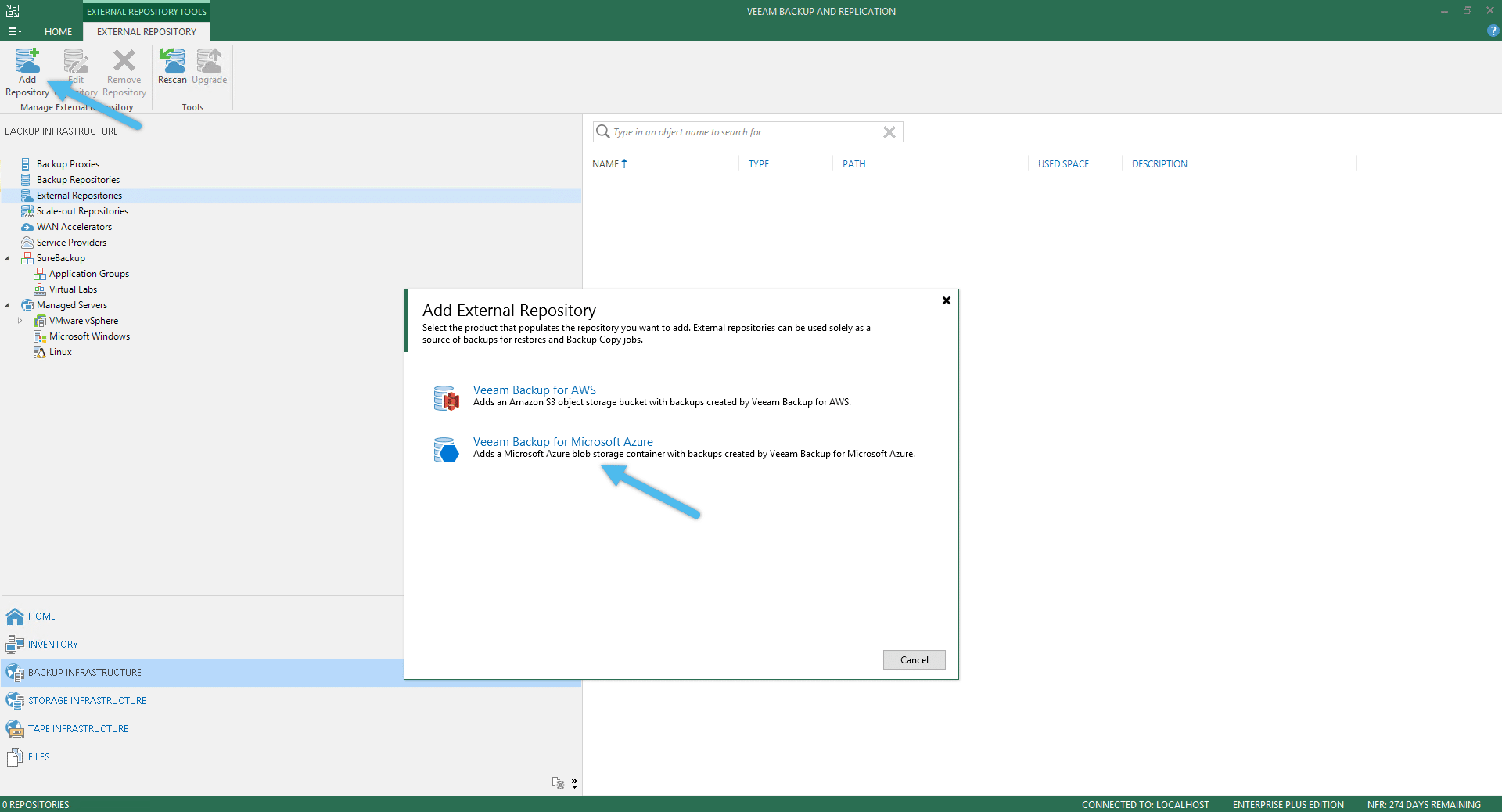
Task: Choose Veeam Backup for AWS link
Action: (x=534, y=390)
